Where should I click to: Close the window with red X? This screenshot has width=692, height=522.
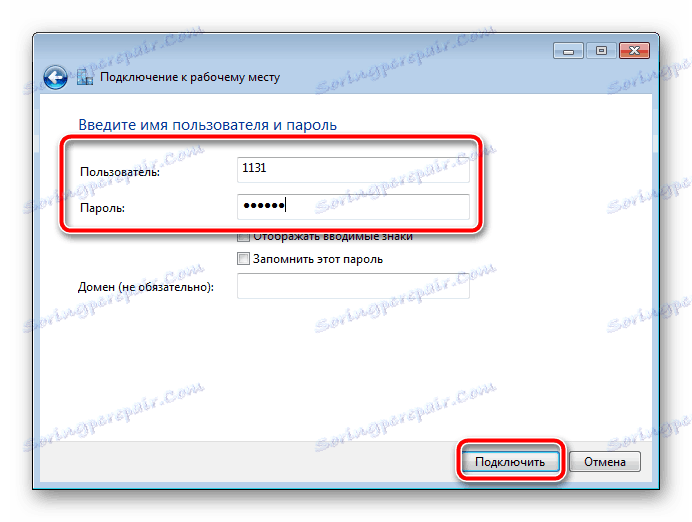pos(634,51)
